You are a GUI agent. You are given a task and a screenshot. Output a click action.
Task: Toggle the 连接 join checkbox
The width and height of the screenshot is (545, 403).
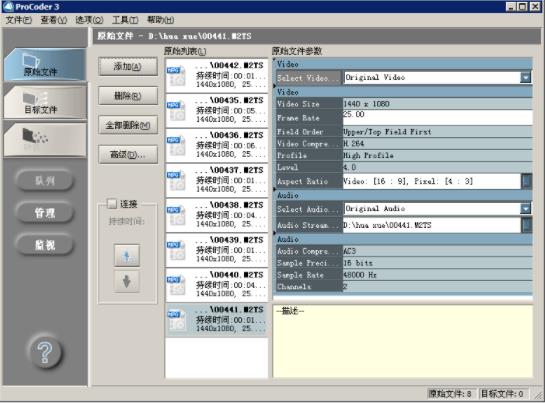click(112, 204)
